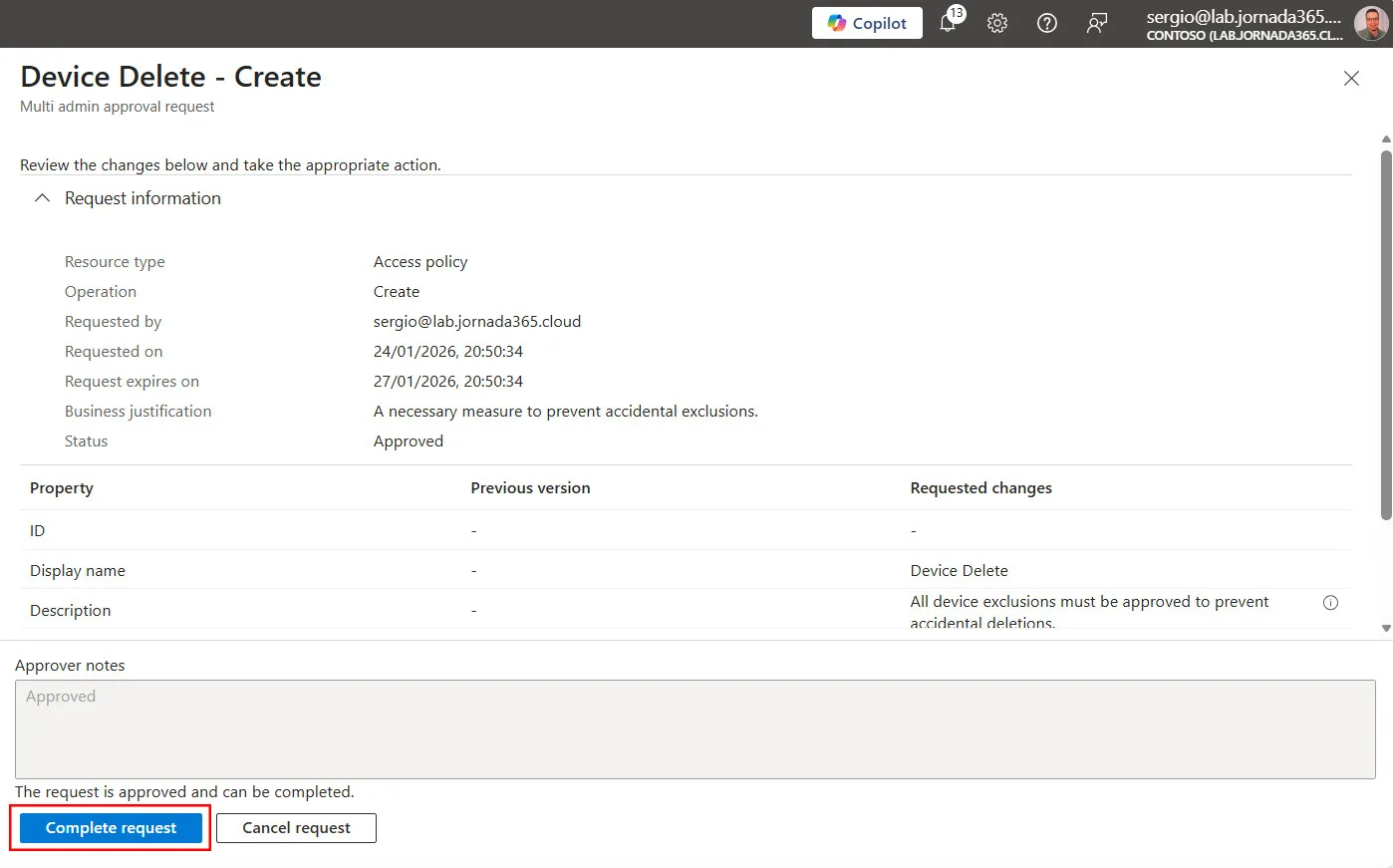Screen dimensions: 1393x868
Task: Click the Requested by label
Action: pyautogui.click(x=114, y=322)
